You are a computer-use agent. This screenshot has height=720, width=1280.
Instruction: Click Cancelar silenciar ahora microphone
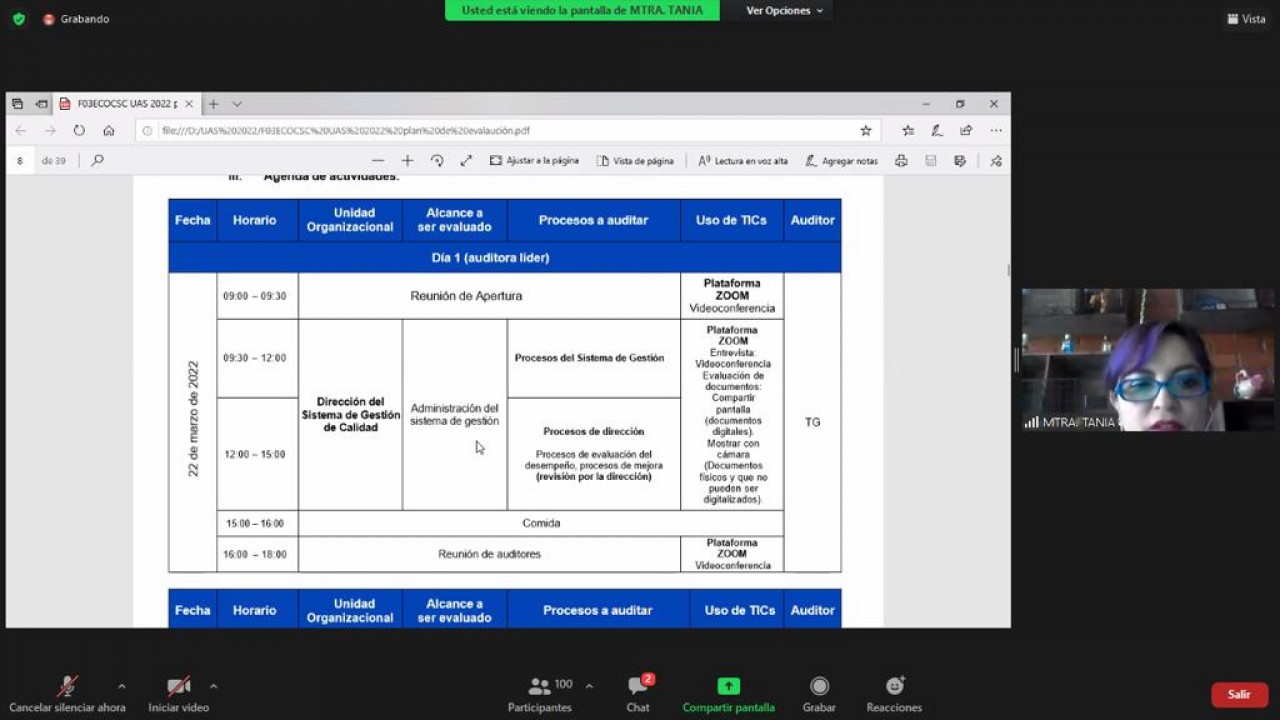click(x=67, y=695)
